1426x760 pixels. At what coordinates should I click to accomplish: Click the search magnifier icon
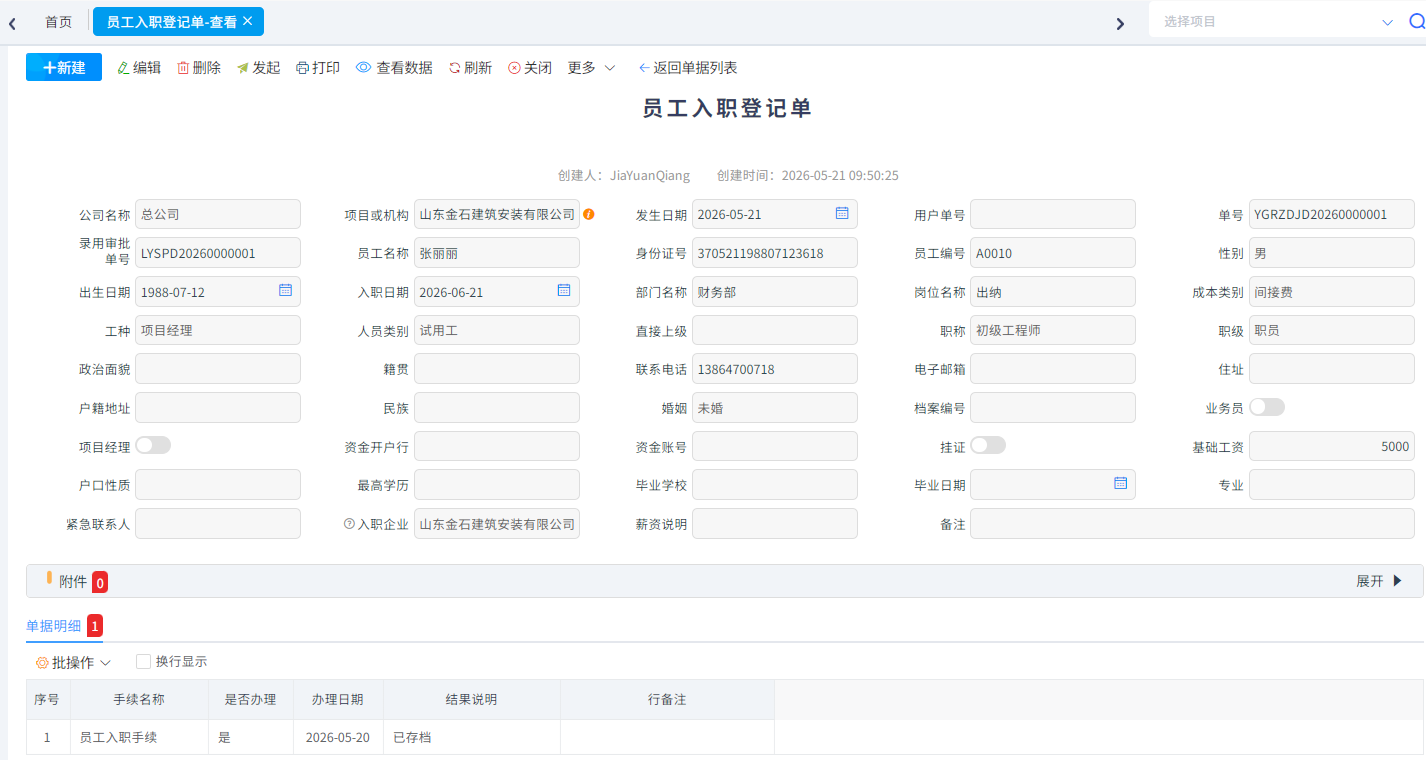coord(1416,22)
